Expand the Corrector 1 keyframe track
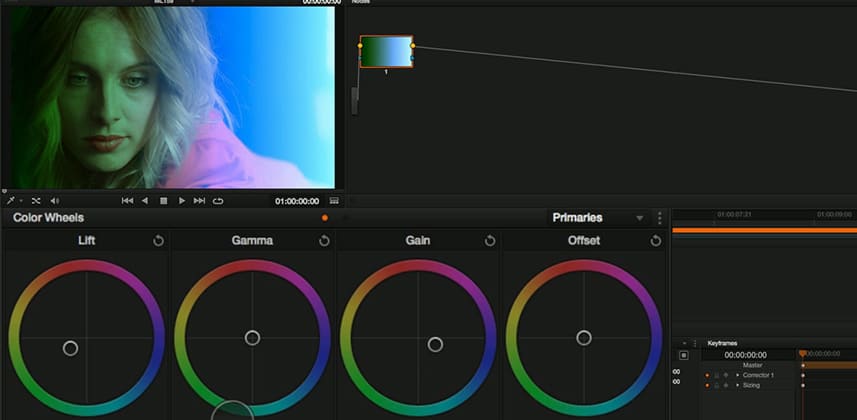 click(x=737, y=375)
